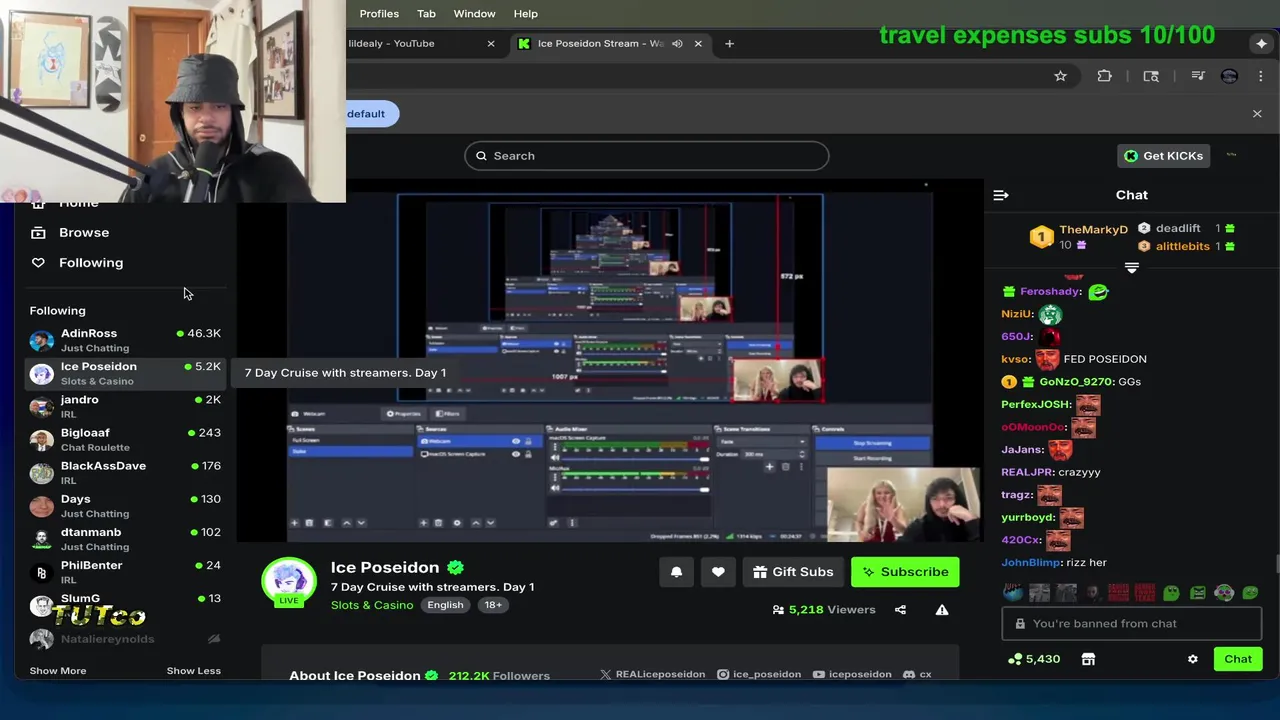
Task: Click Show More in Following list
Action: click(58, 670)
